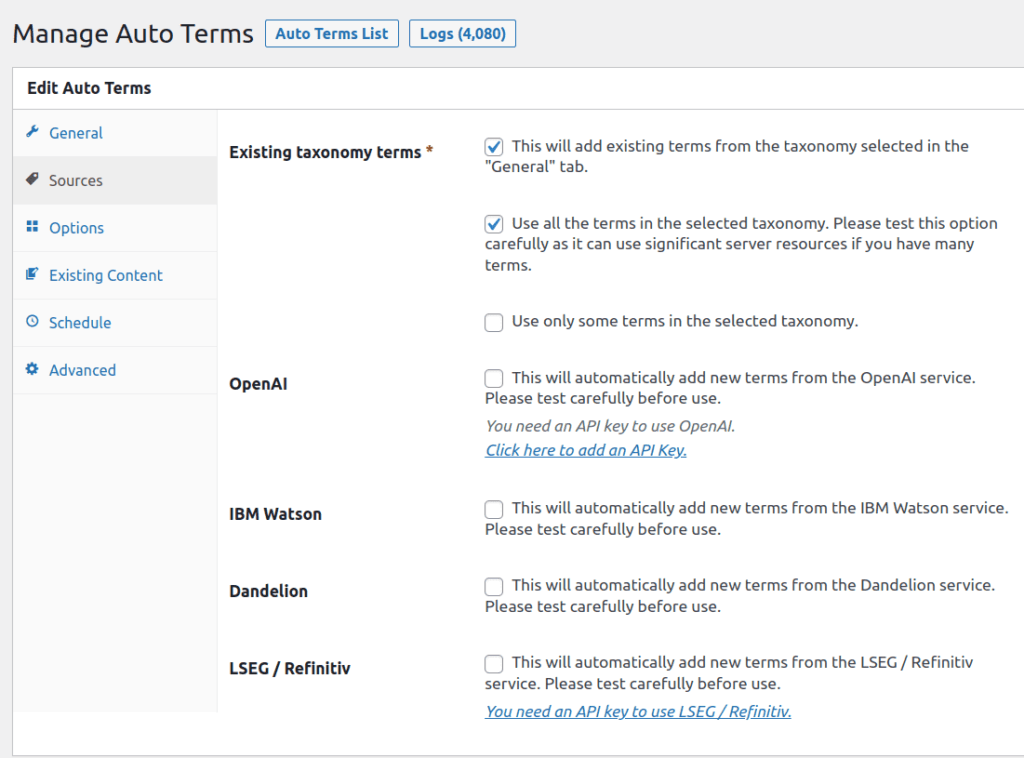Click the Edit Auto Terms panel heading
The width and height of the screenshot is (1024, 758).
tap(89, 88)
